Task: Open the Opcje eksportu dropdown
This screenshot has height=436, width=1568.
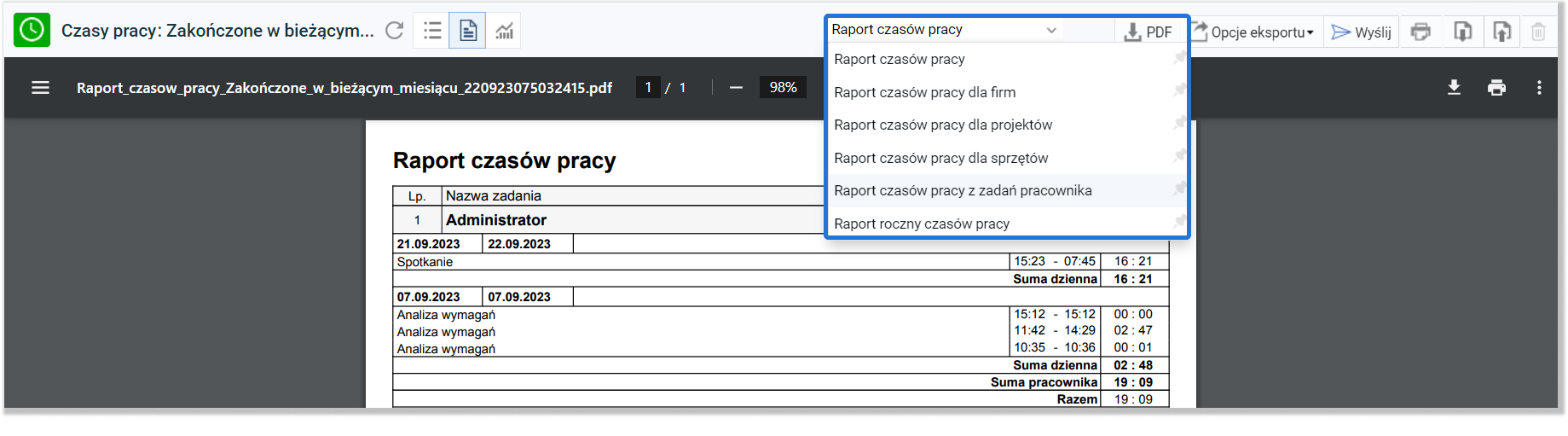Action: click(x=1253, y=32)
